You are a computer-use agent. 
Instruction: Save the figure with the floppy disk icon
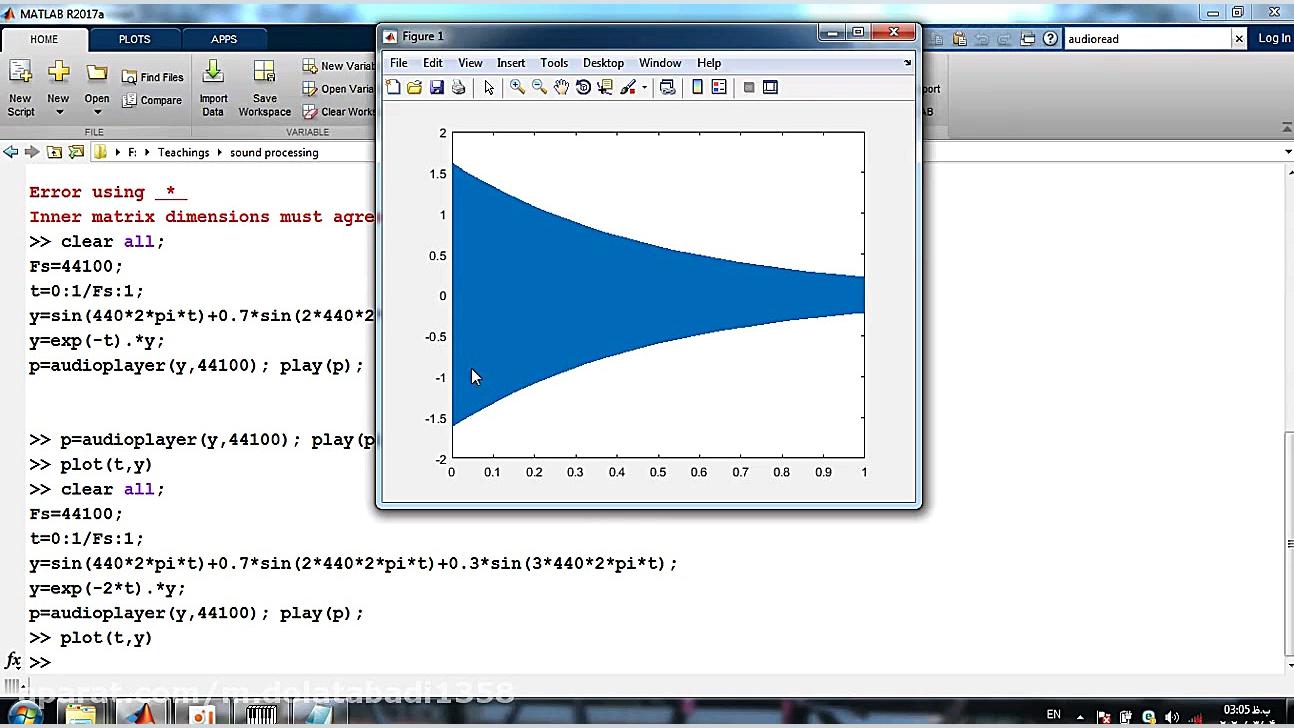click(436, 88)
